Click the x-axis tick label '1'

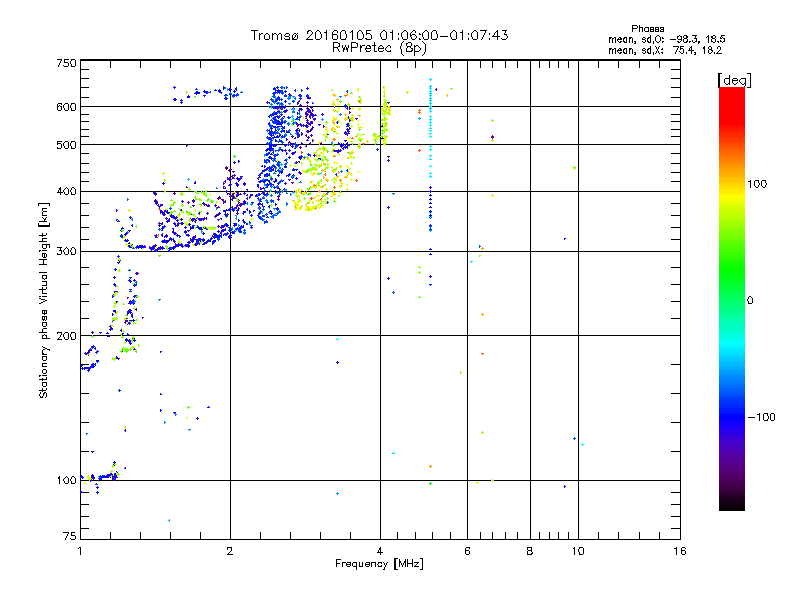80,551
